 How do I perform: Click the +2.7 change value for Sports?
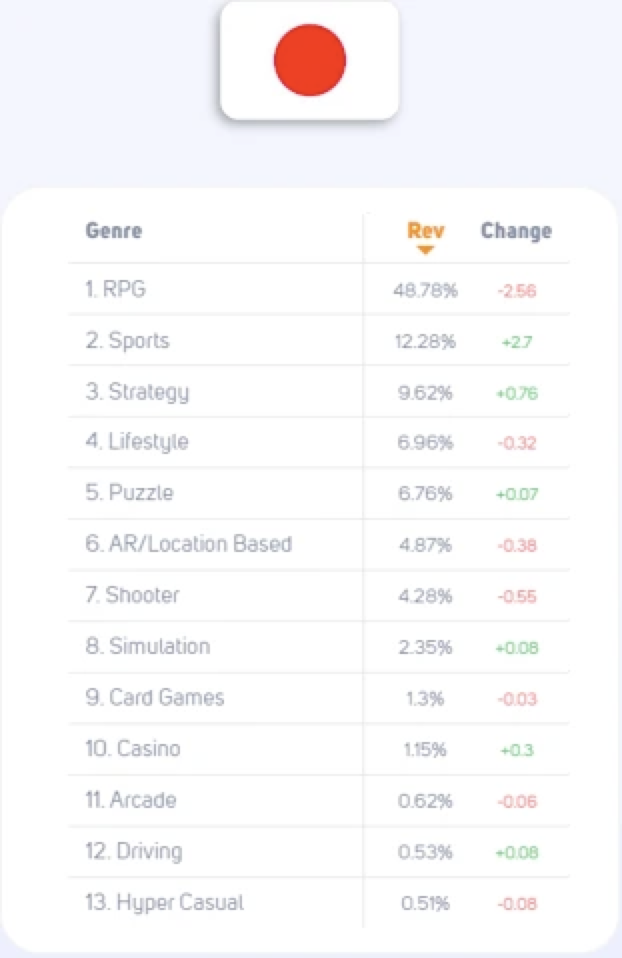517,342
